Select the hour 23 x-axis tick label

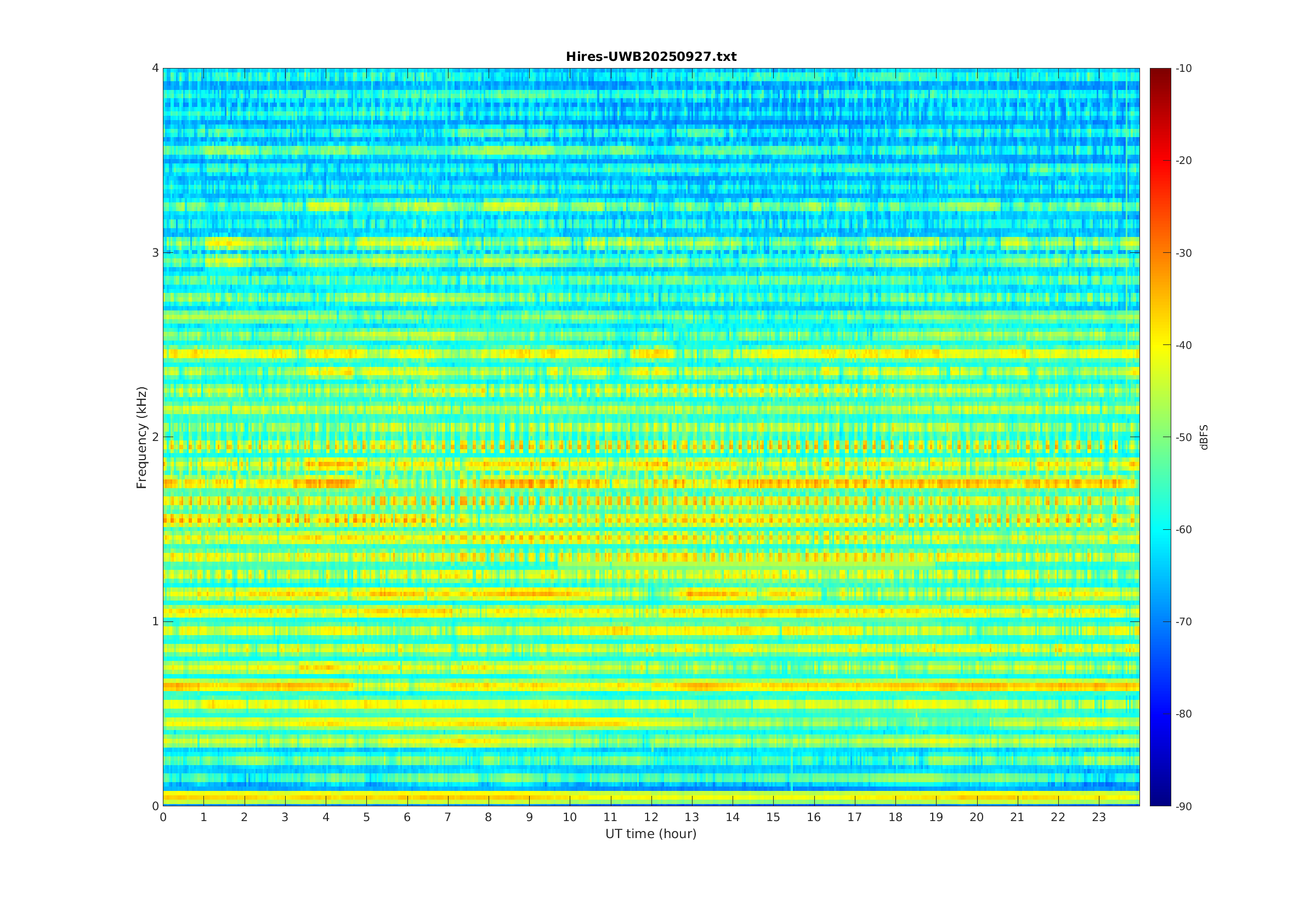point(1098,818)
